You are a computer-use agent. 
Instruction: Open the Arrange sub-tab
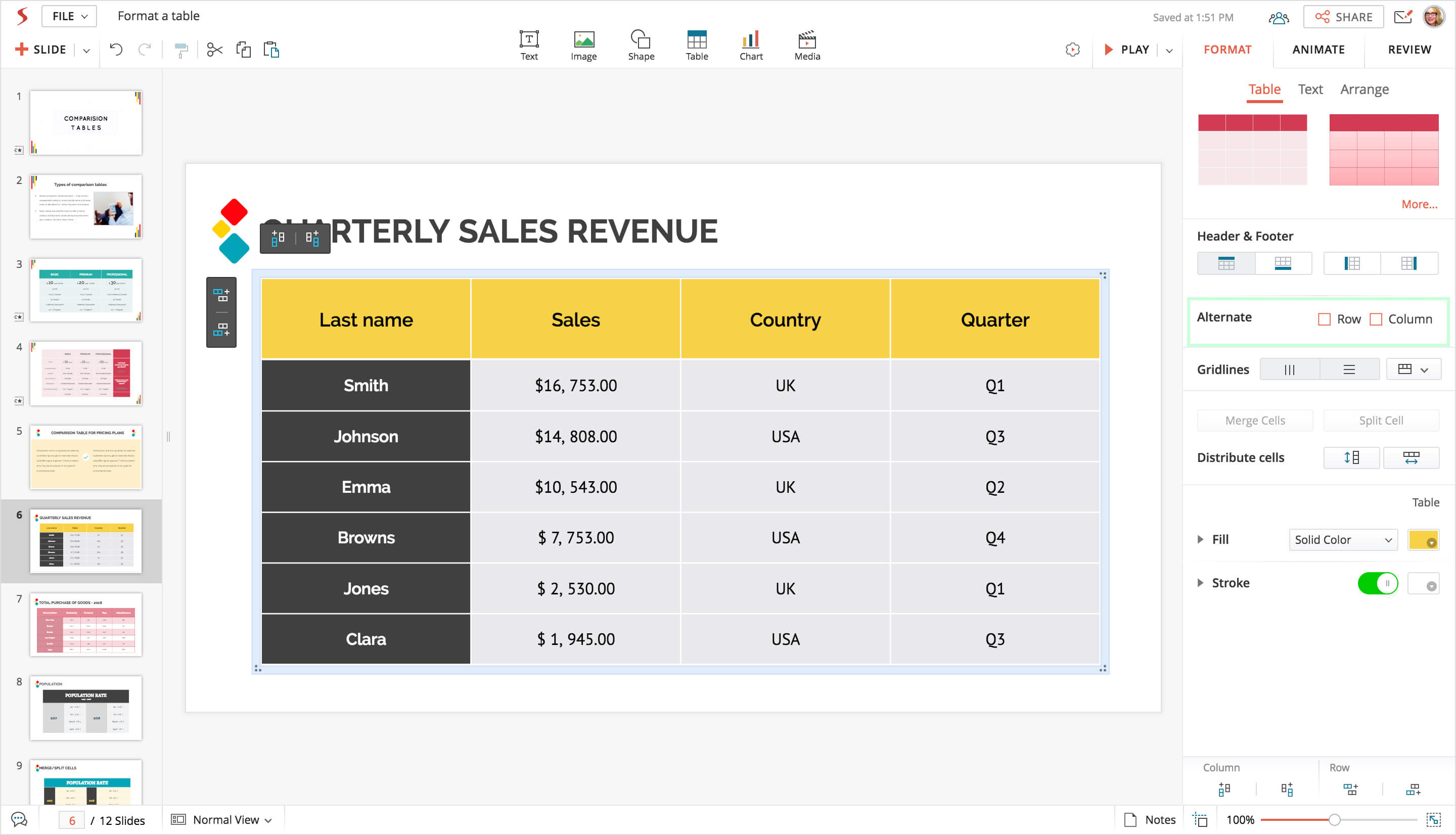[1363, 89]
